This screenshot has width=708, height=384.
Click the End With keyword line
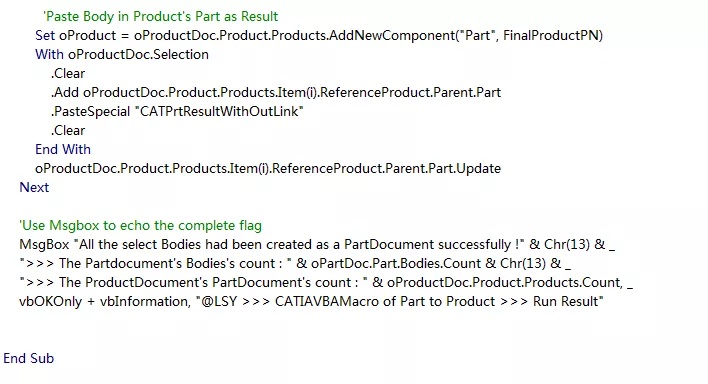pyautogui.click(x=63, y=149)
